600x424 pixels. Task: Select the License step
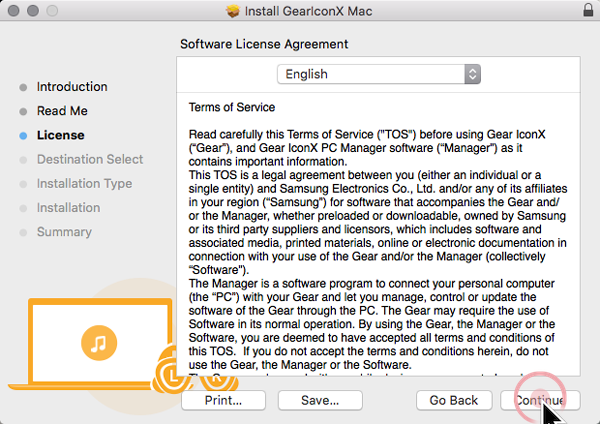point(60,135)
